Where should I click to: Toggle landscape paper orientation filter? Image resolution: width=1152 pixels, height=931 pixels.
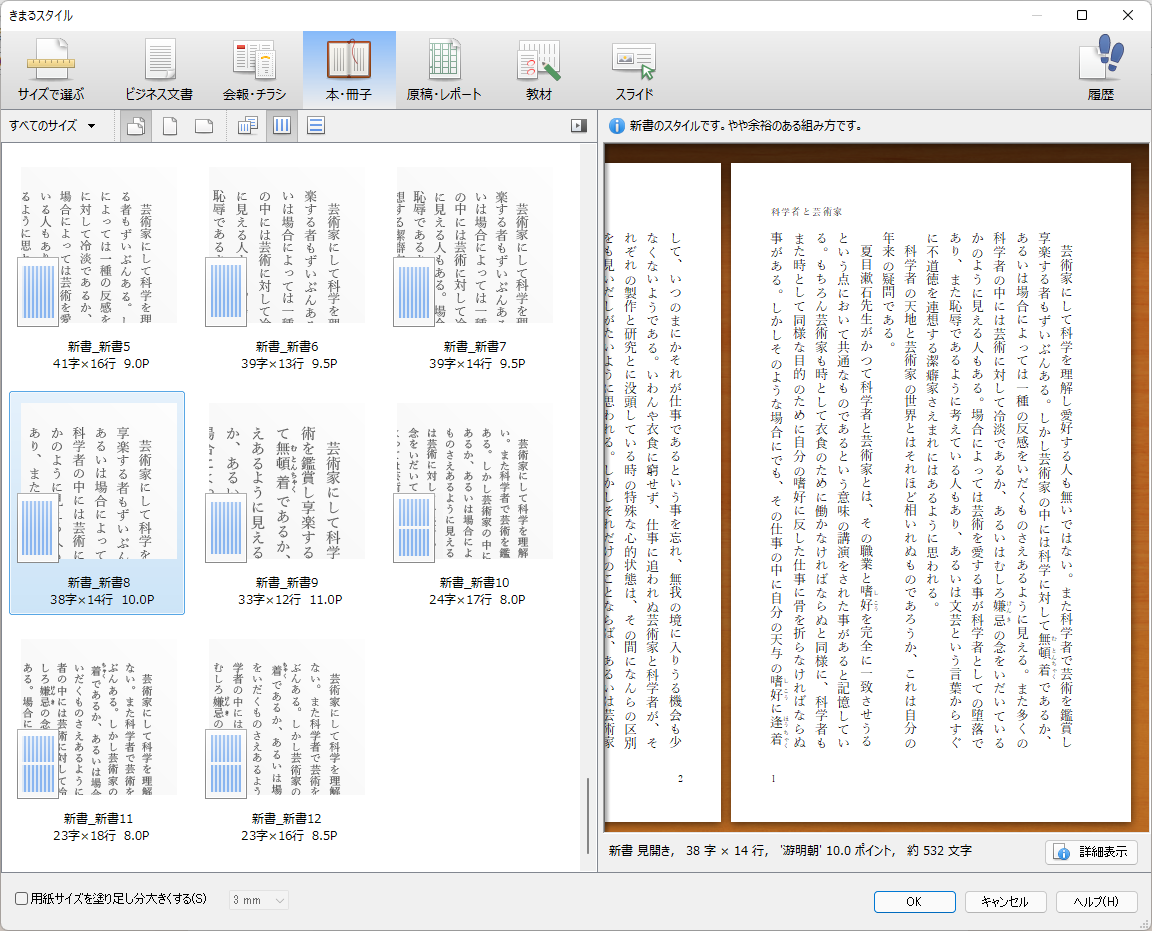203,126
